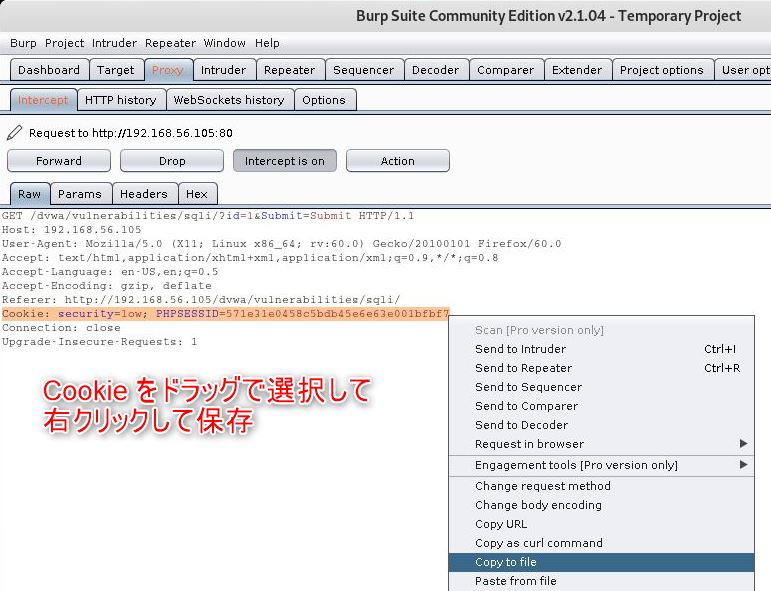The height and width of the screenshot is (591, 771).
Task: Switch to the Target tab
Action: 116,70
